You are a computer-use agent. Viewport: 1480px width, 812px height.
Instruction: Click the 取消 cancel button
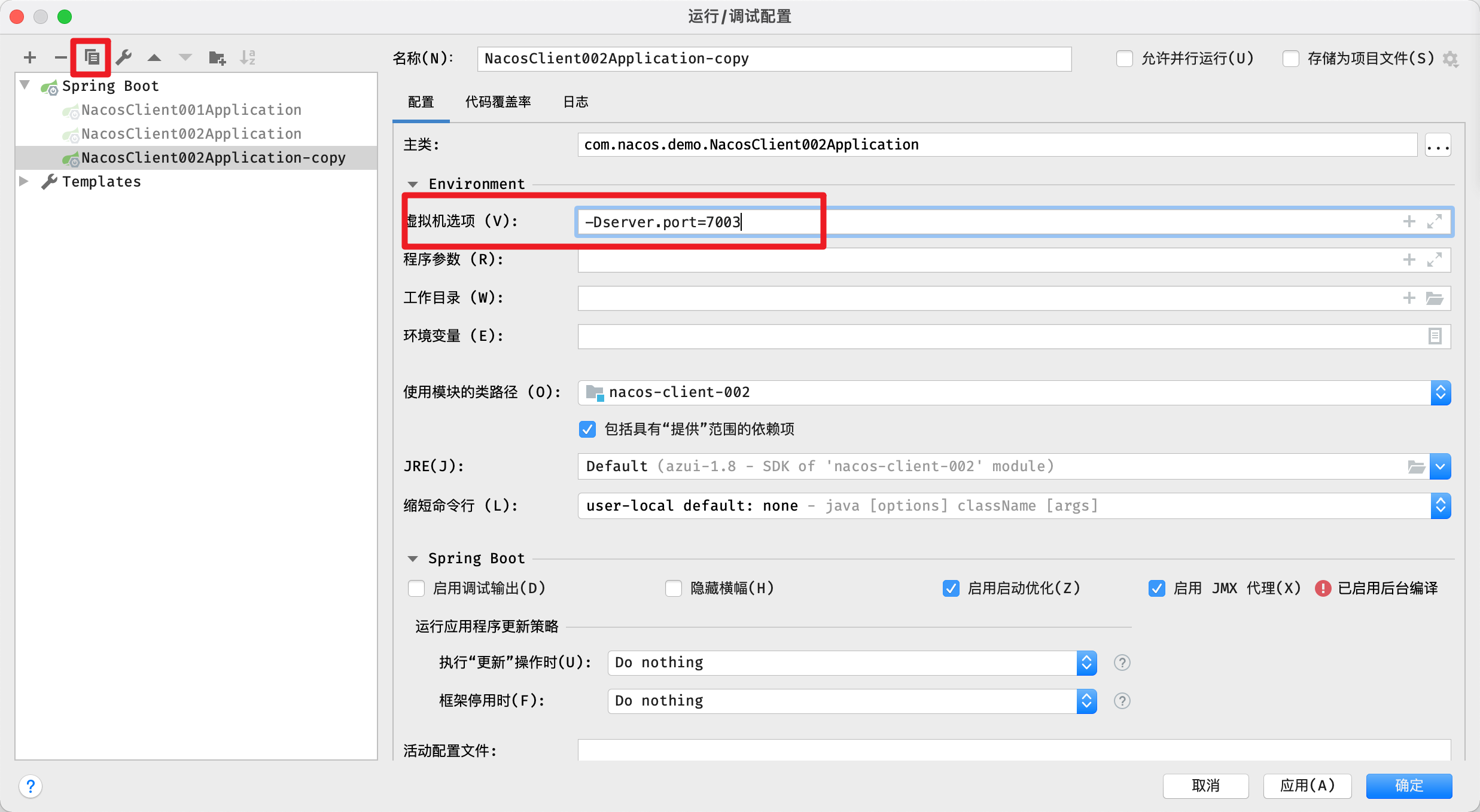(x=1205, y=786)
